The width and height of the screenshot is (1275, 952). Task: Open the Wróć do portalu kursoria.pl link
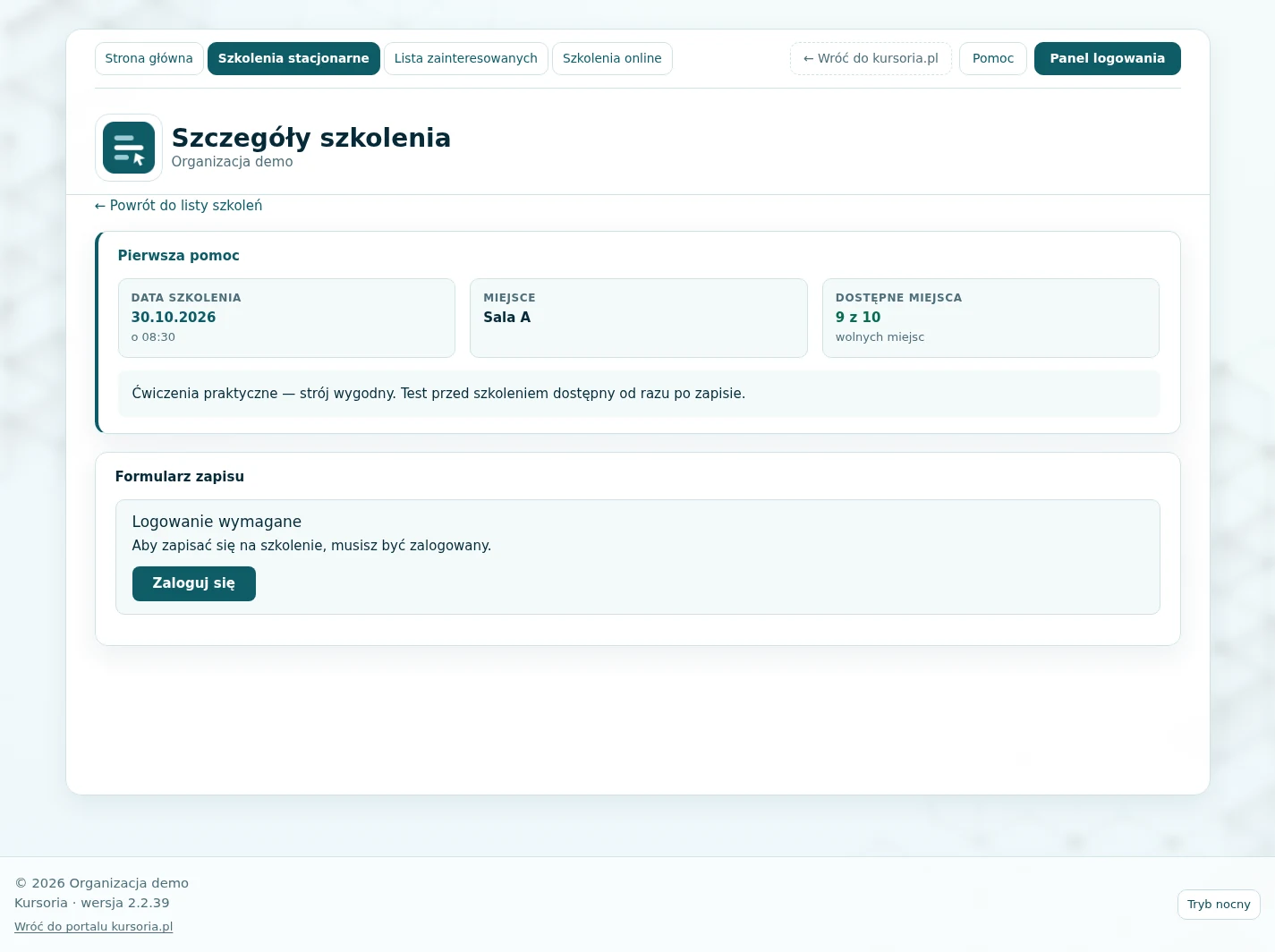coord(94,927)
